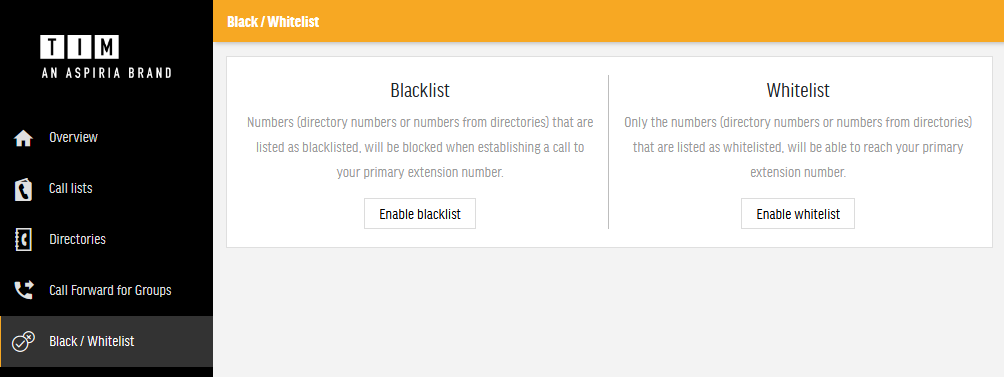Click the Whitelist description paragraph
1004x377 pixels.
[798, 147]
